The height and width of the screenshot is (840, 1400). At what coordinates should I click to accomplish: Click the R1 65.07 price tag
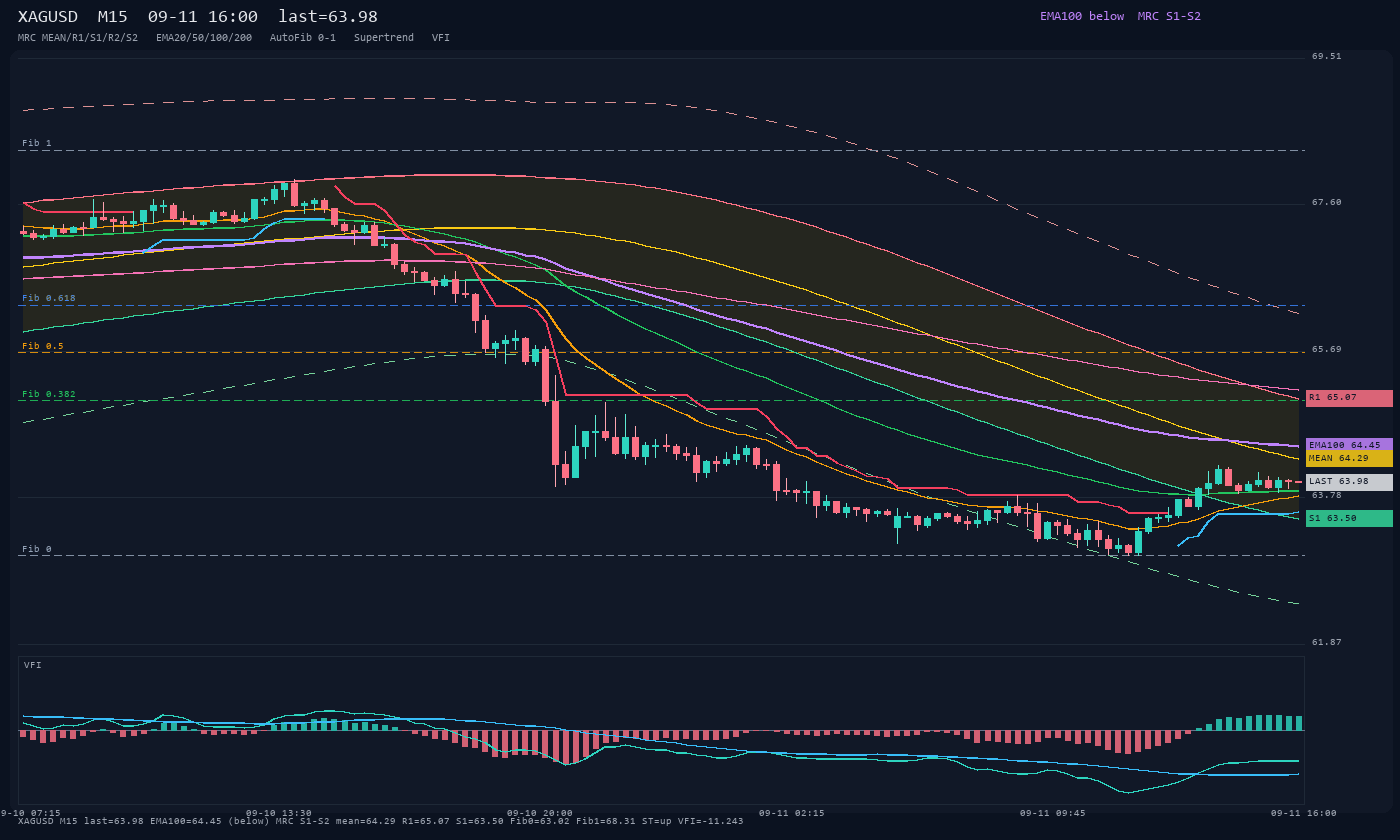[1349, 398]
